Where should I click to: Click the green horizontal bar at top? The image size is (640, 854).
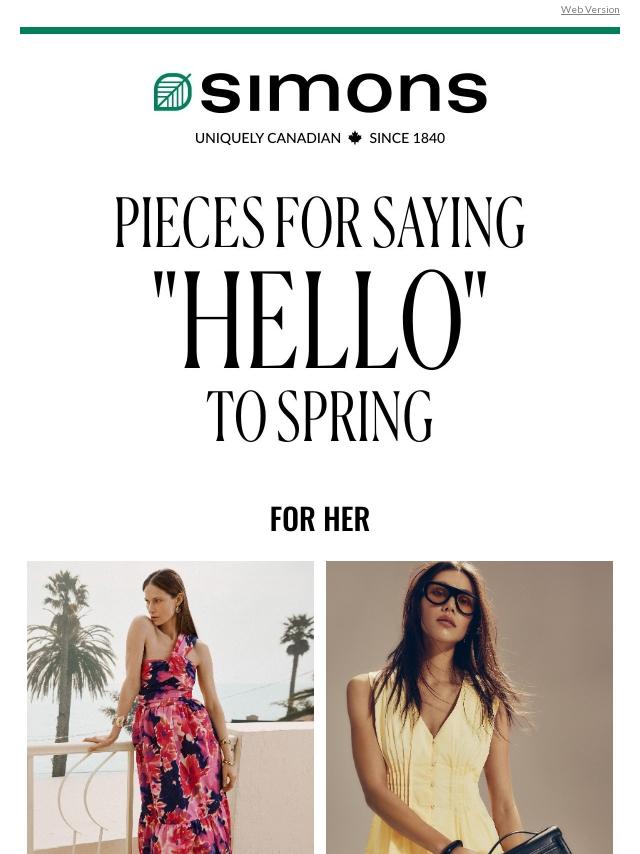320,30
